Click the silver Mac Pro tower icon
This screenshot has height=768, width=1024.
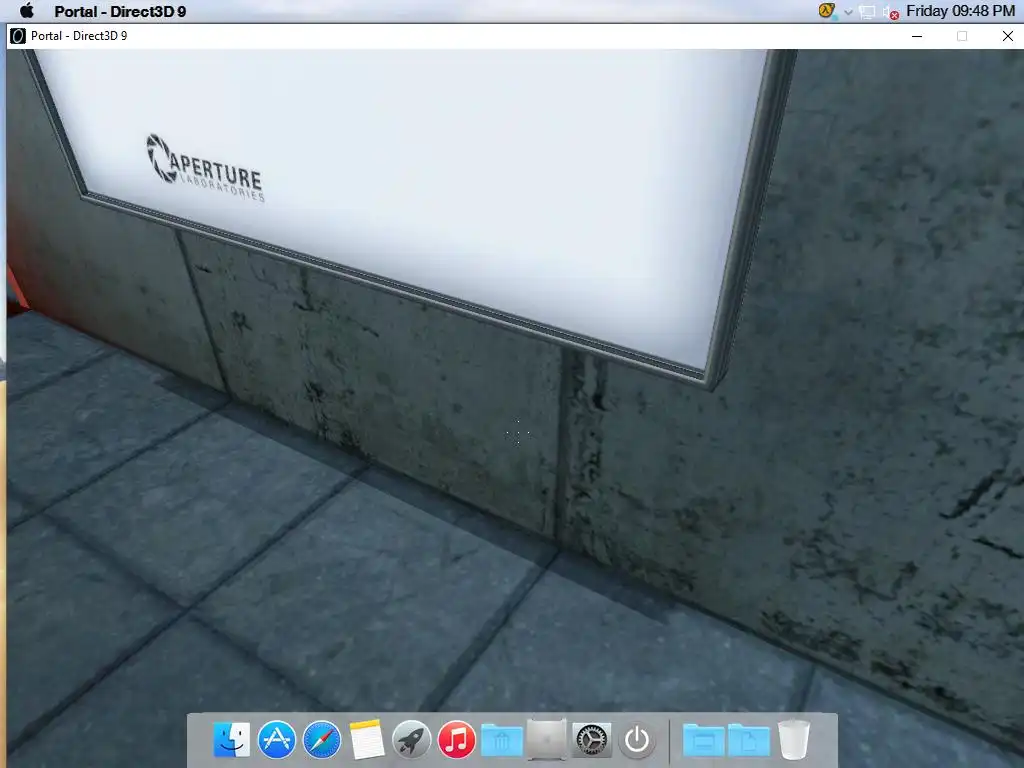pos(547,740)
